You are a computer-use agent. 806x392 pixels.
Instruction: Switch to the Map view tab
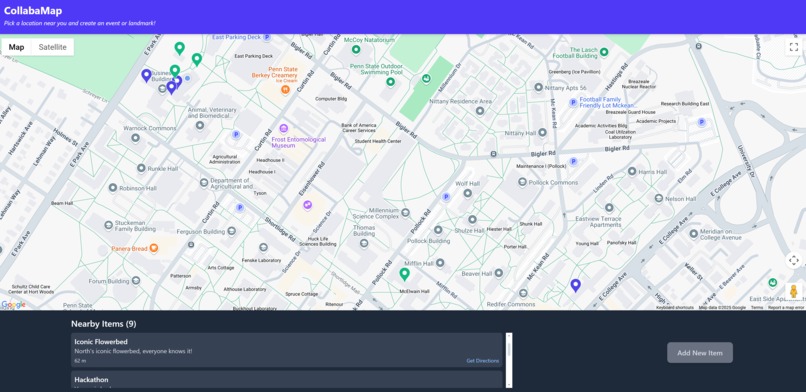16,47
